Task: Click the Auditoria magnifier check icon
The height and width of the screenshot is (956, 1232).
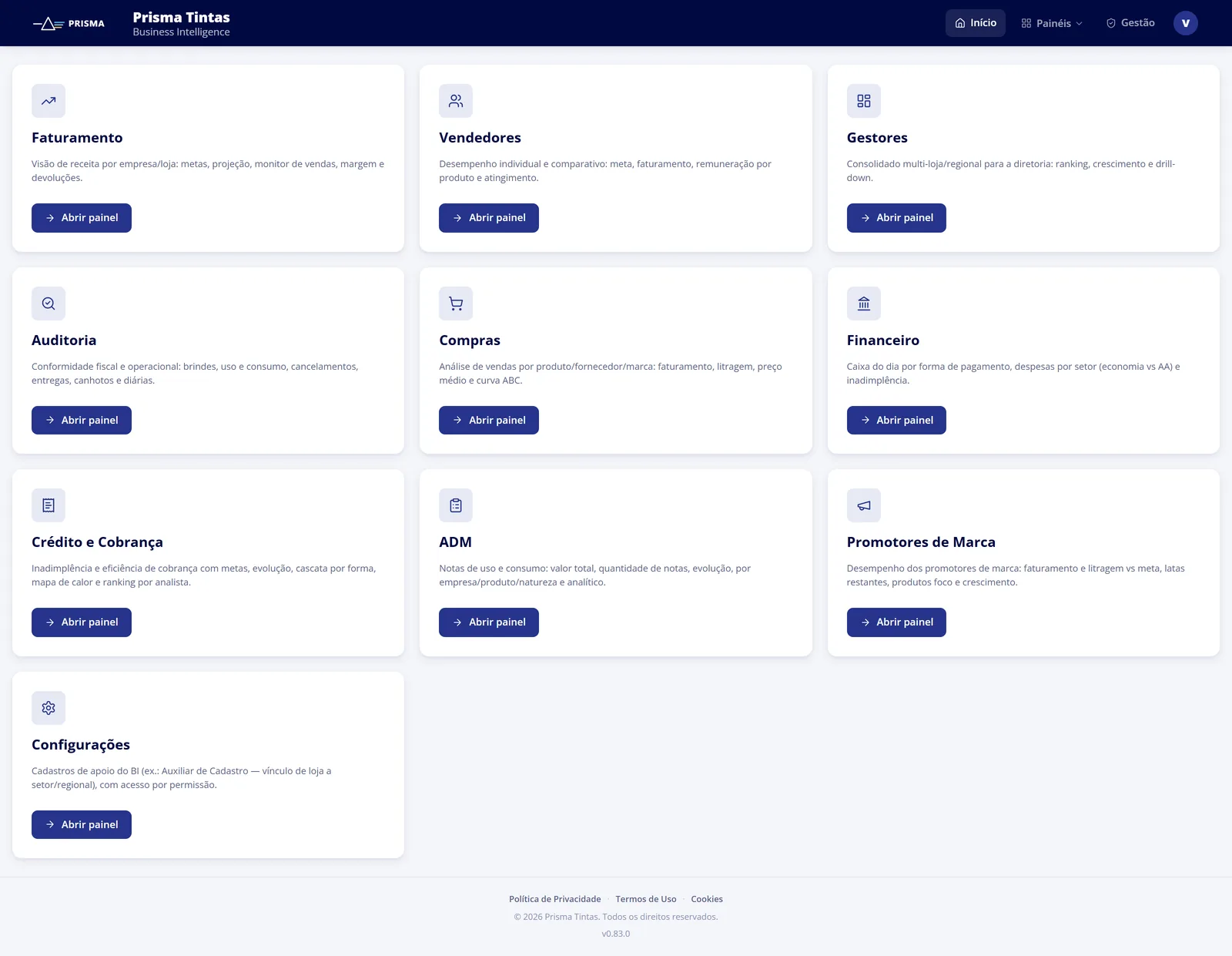Action: coord(49,304)
